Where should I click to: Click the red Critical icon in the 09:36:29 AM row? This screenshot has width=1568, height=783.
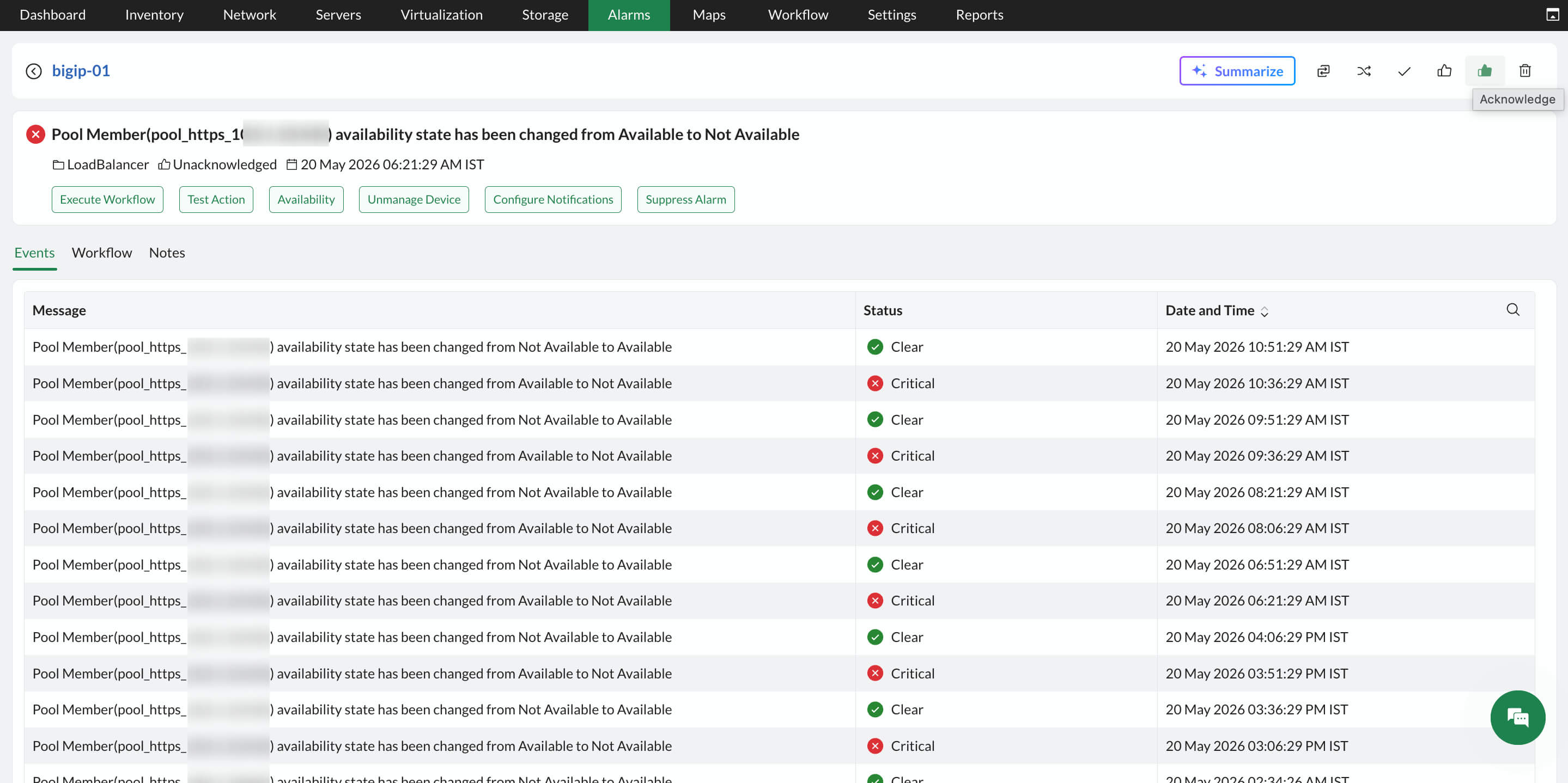click(x=874, y=456)
